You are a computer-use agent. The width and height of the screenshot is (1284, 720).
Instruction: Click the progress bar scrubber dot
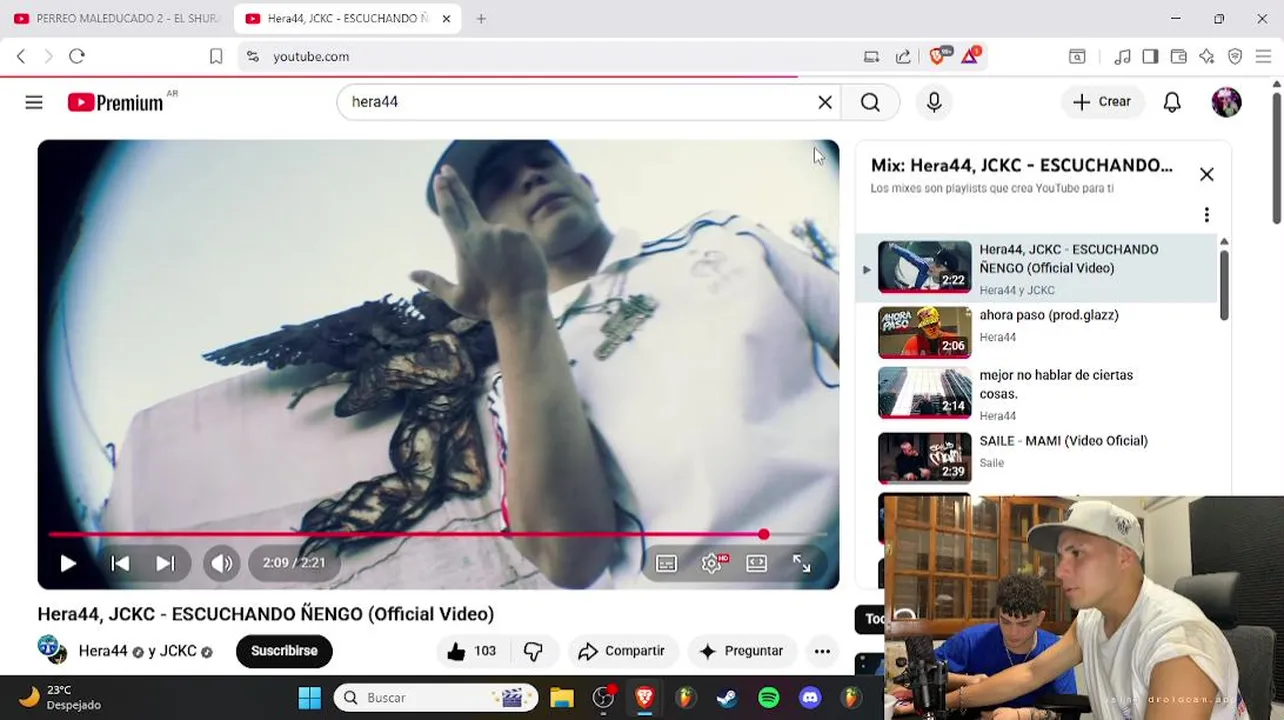click(x=764, y=535)
